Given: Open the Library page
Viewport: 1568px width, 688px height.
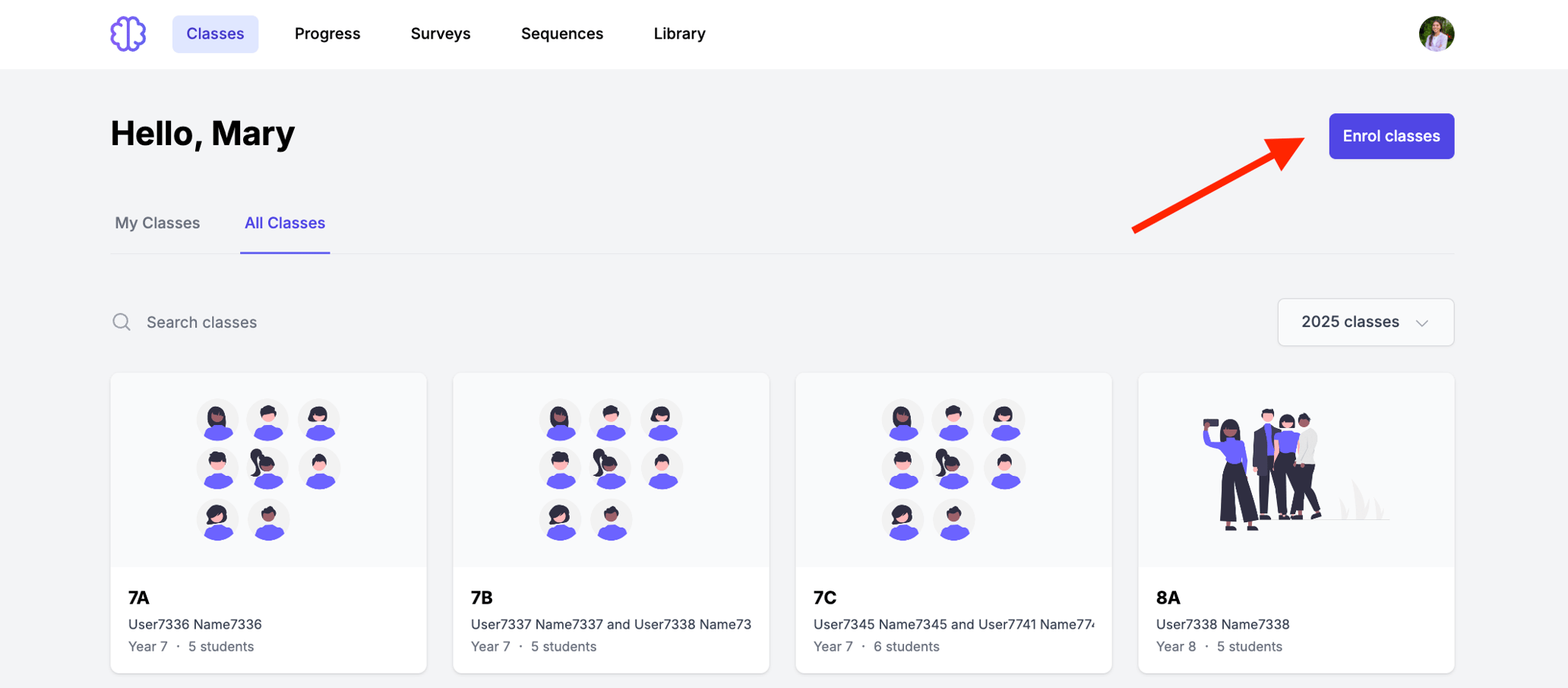Looking at the screenshot, I should tap(679, 33).
